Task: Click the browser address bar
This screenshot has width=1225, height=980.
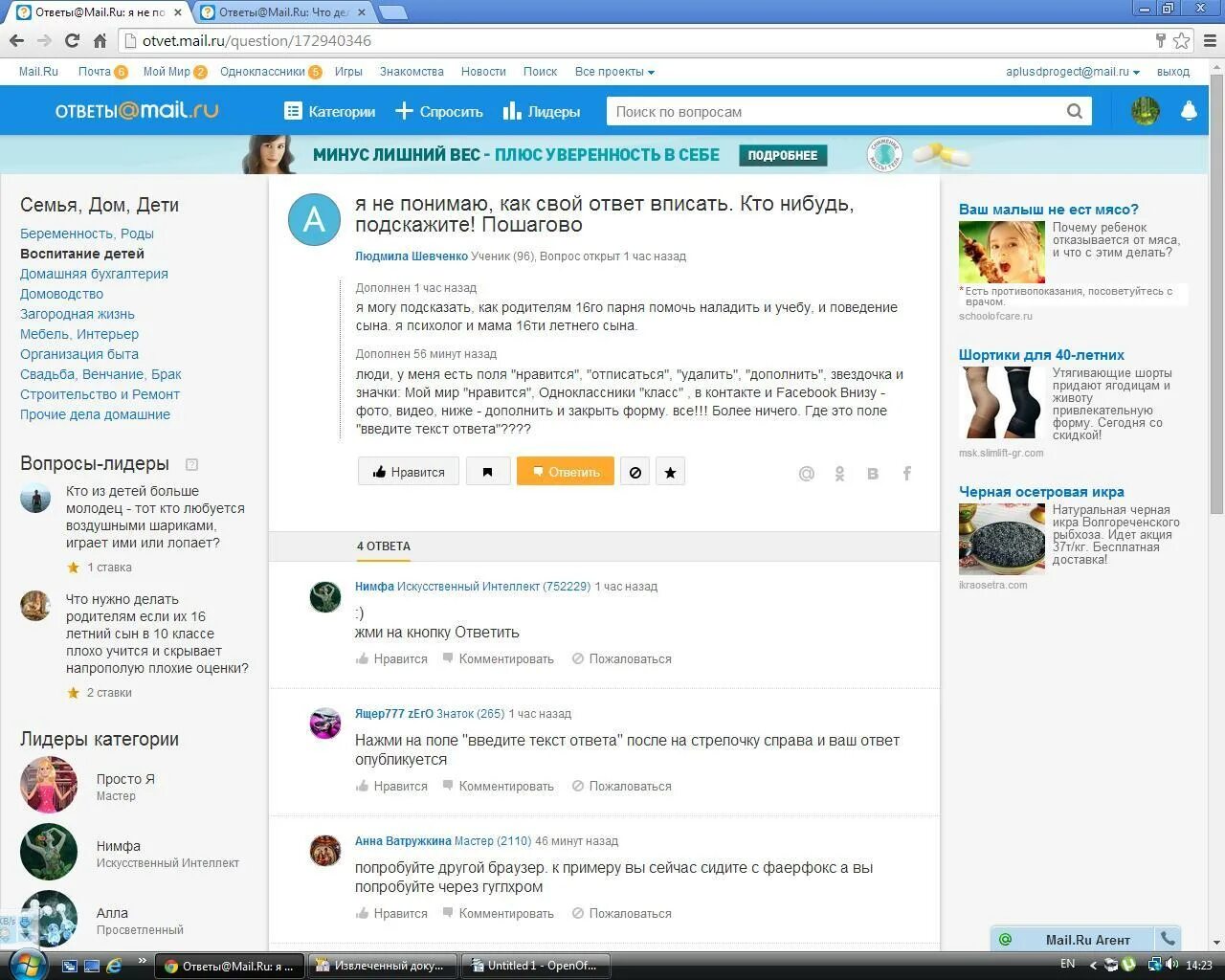Action: point(636,40)
